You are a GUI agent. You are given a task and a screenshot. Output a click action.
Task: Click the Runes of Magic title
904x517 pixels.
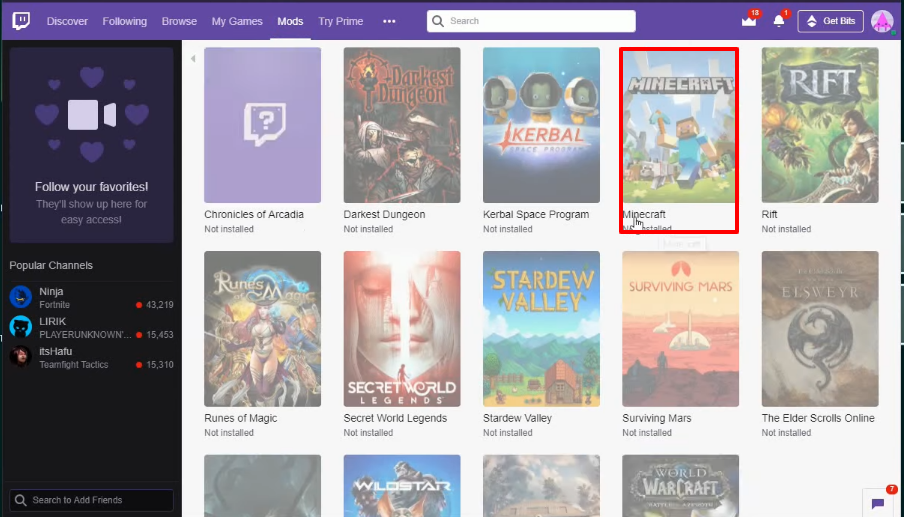point(240,418)
